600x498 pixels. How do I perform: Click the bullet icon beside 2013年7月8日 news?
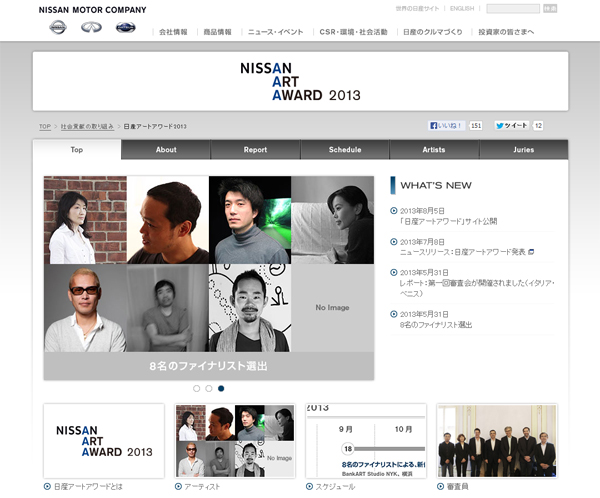[393, 242]
